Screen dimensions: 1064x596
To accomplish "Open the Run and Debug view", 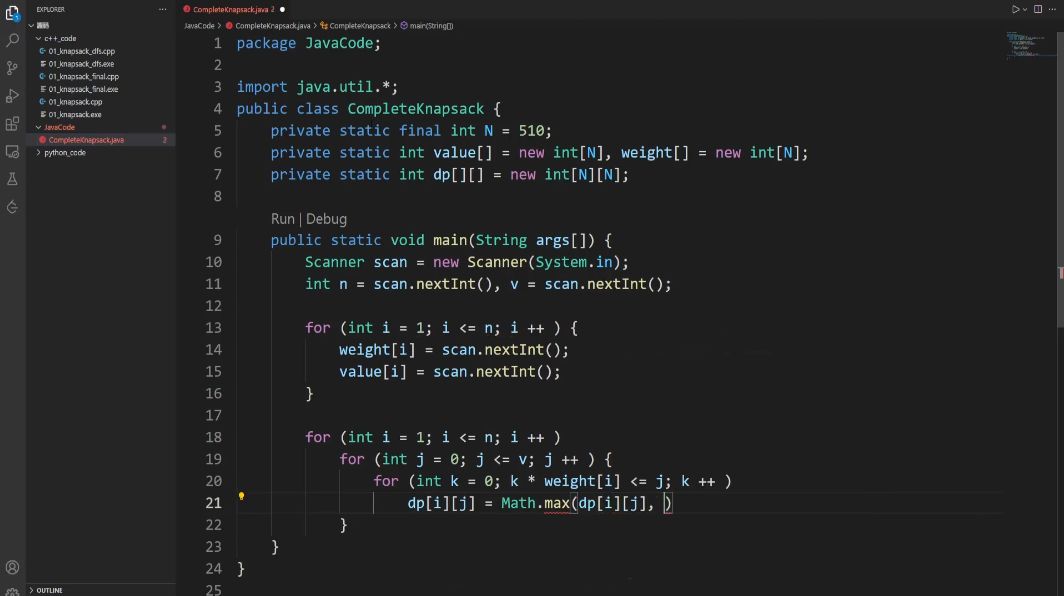I will click(12, 96).
